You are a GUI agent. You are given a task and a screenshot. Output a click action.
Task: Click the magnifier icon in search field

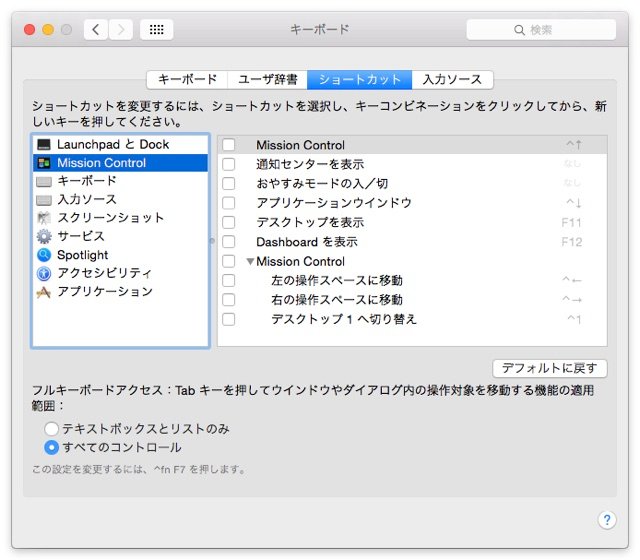[519, 30]
